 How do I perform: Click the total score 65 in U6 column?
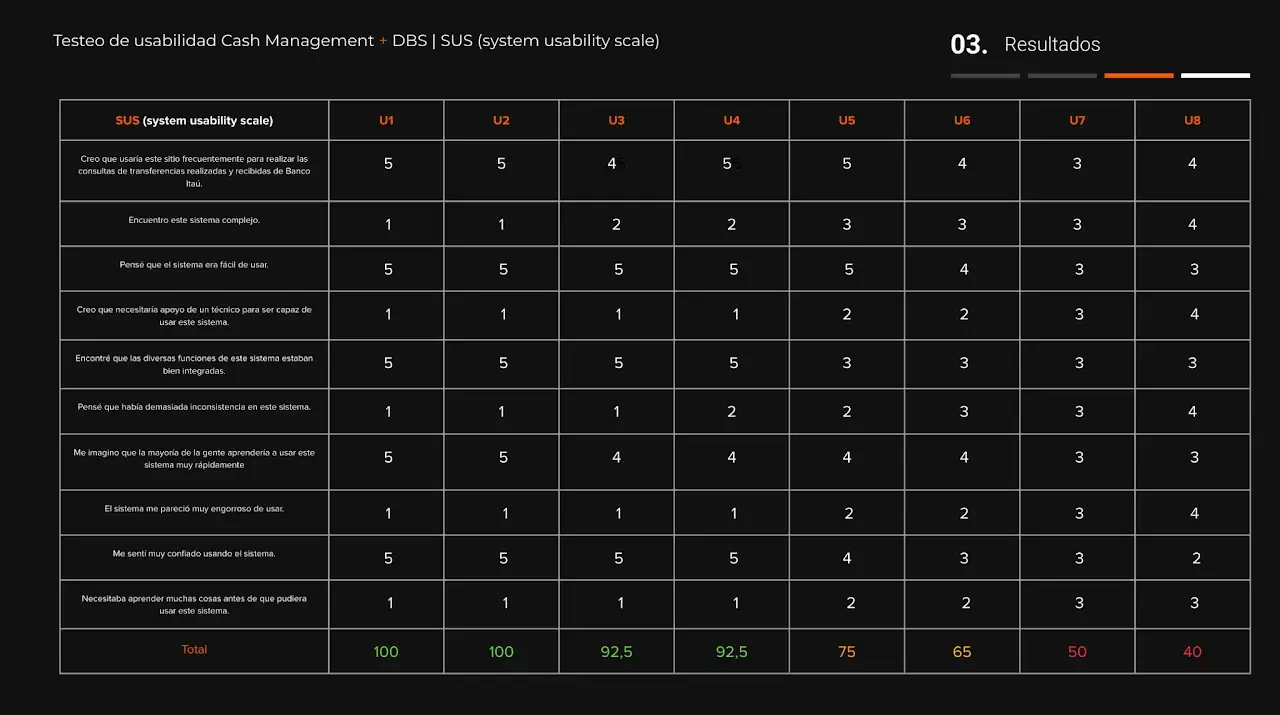[962, 652]
